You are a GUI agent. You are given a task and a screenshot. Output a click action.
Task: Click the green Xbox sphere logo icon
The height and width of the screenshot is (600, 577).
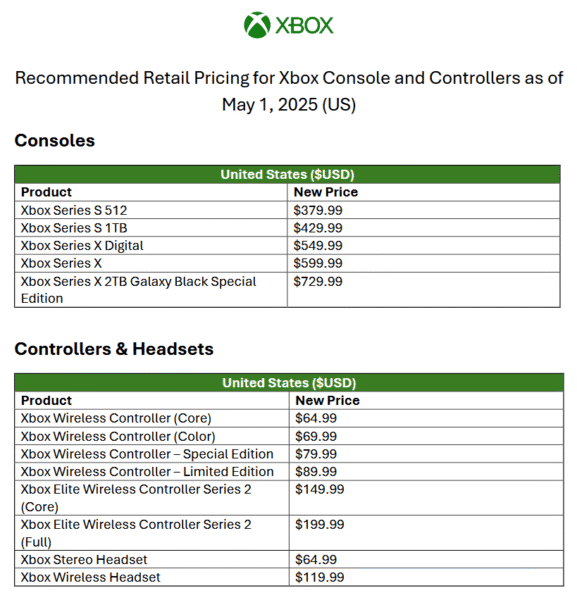257,25
